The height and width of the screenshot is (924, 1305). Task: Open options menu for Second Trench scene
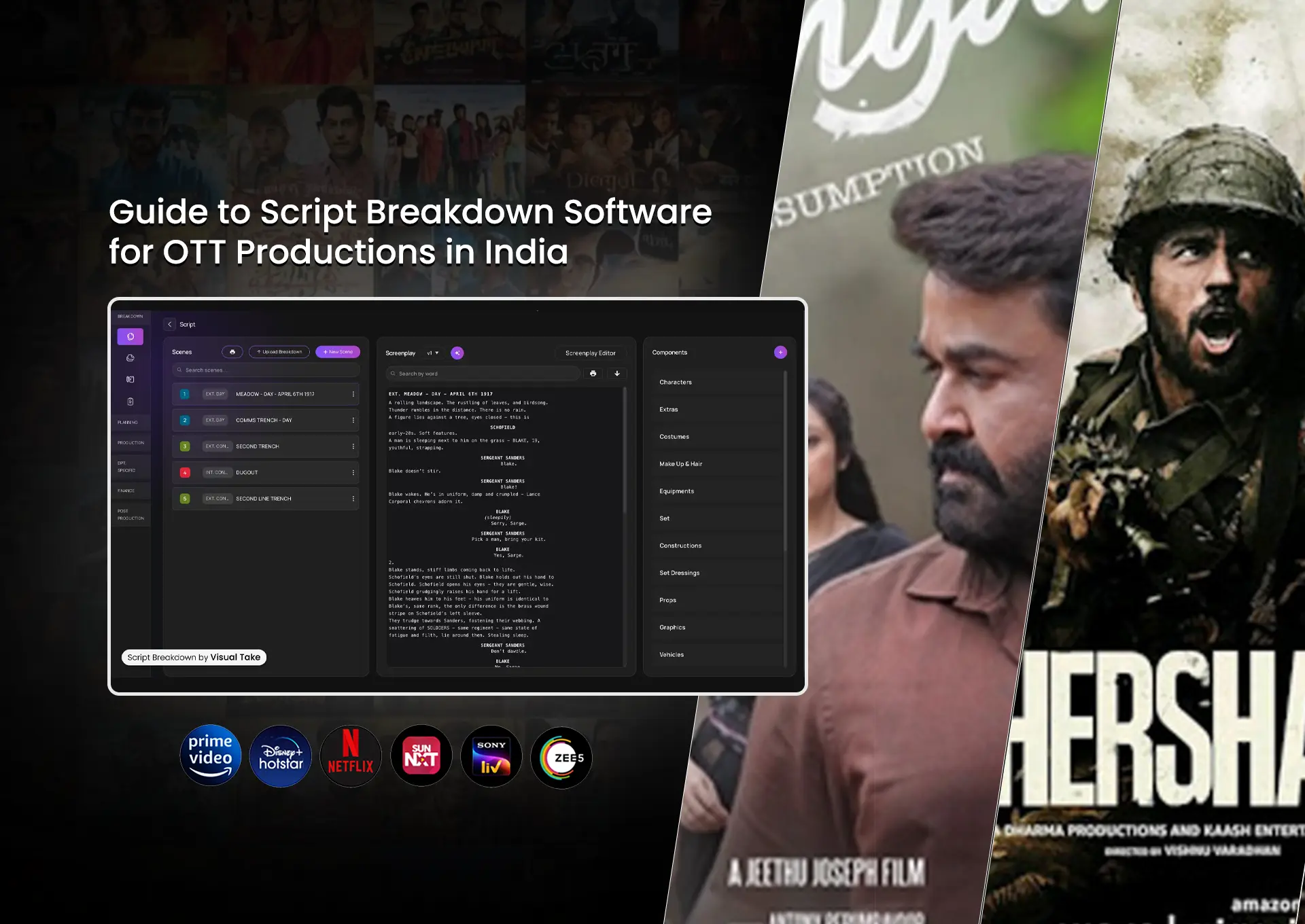pos(353,446)
